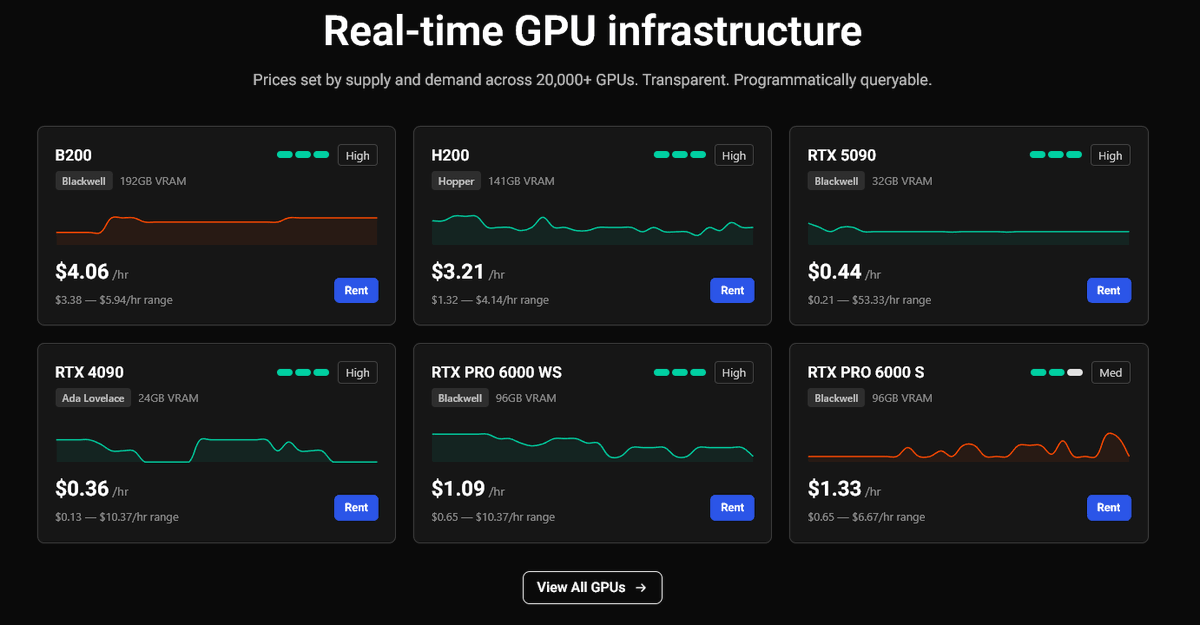Image resolution: width=1200 pixels, height=625 pixels.
Task: Click the H200 card title
Action: click(x=451, y=155)
